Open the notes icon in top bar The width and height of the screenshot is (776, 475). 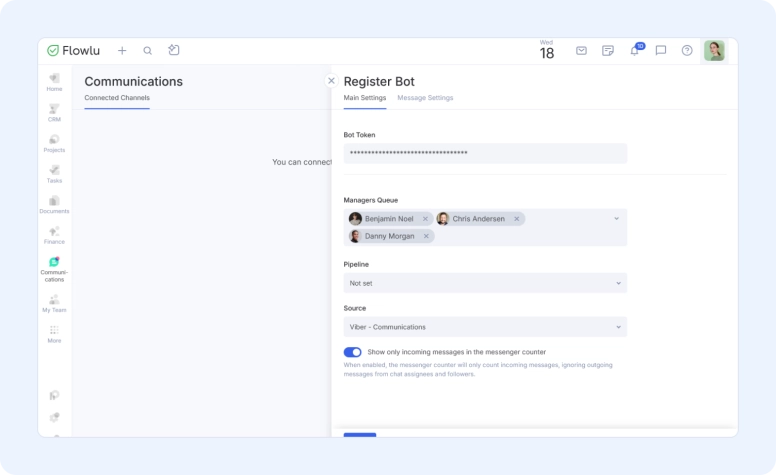(x=608, y=50)
